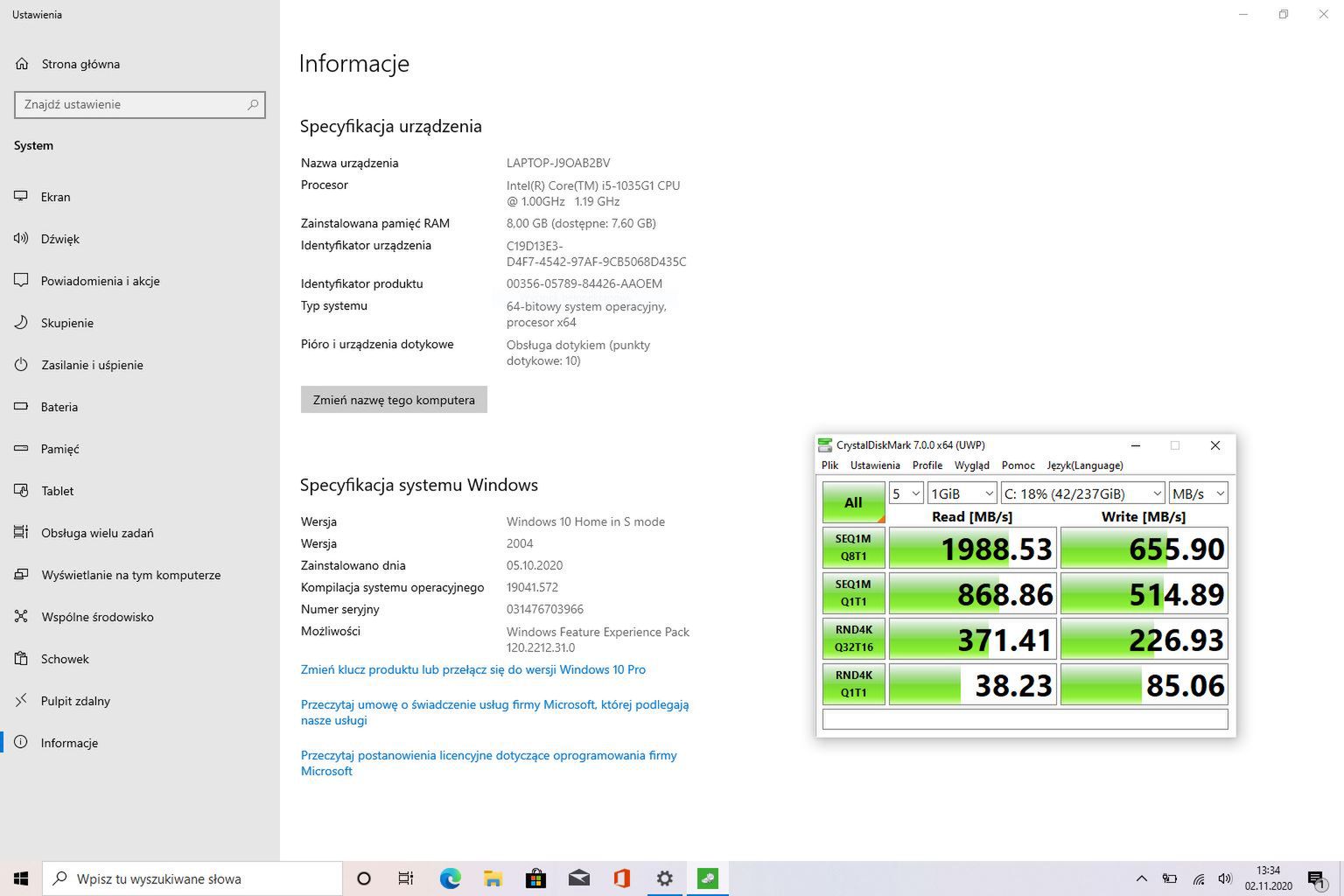Click the Znajdź ustawienie search field
This screenshot has height=896, width=1344.
(140, 104)
